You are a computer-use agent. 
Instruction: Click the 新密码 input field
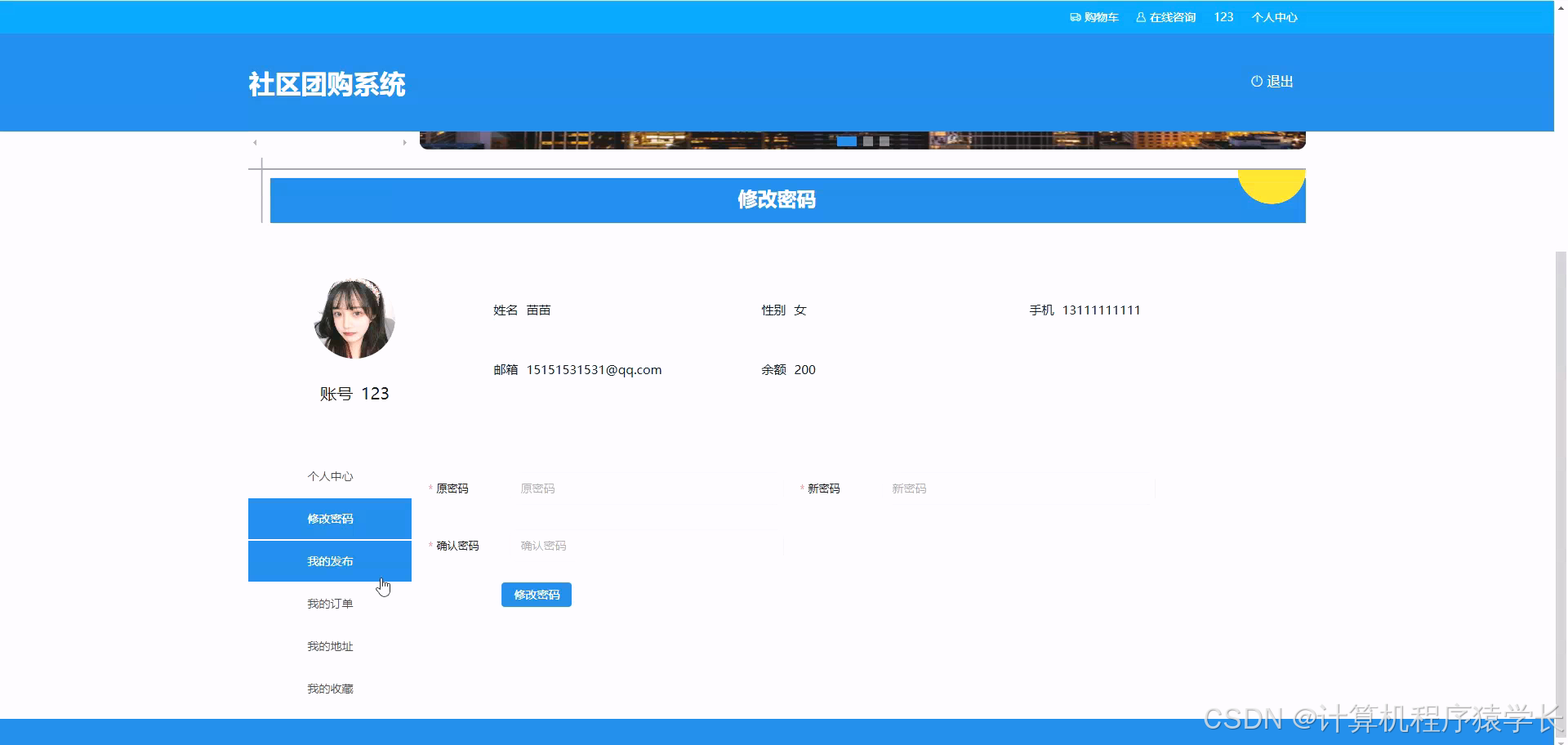[x=1017, y=488]
